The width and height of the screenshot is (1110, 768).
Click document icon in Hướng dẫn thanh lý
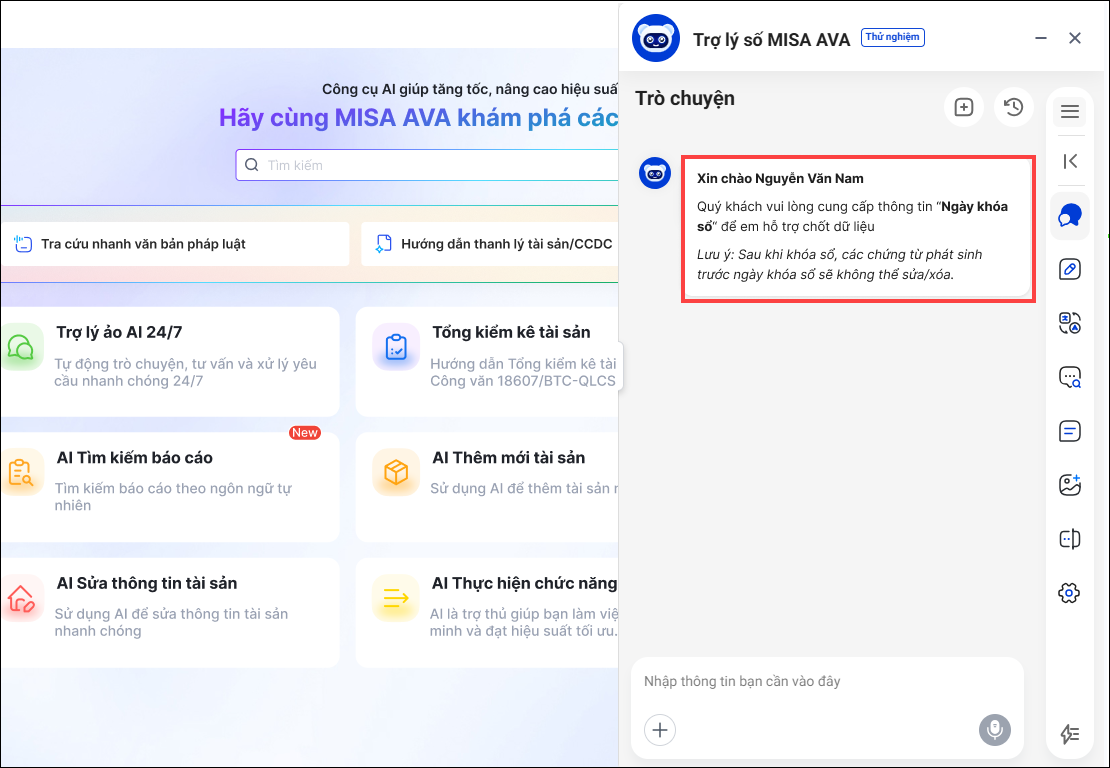pos(383,244)
